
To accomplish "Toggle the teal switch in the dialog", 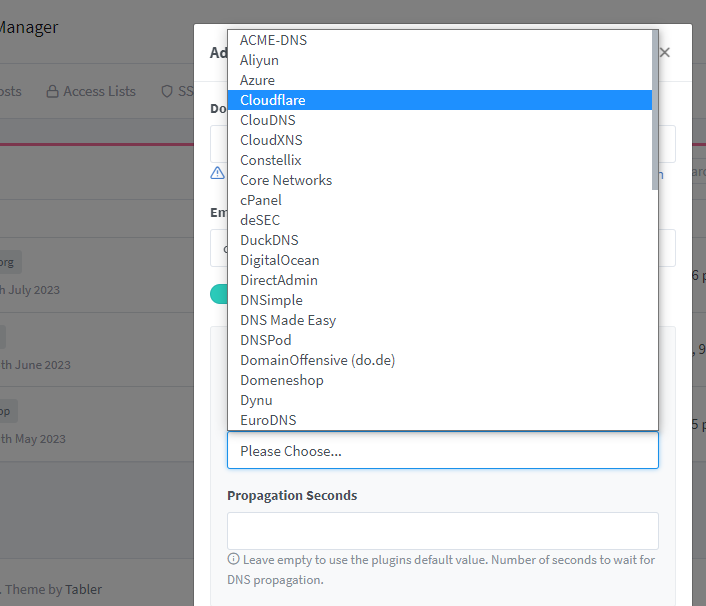I will coord(218,293).
